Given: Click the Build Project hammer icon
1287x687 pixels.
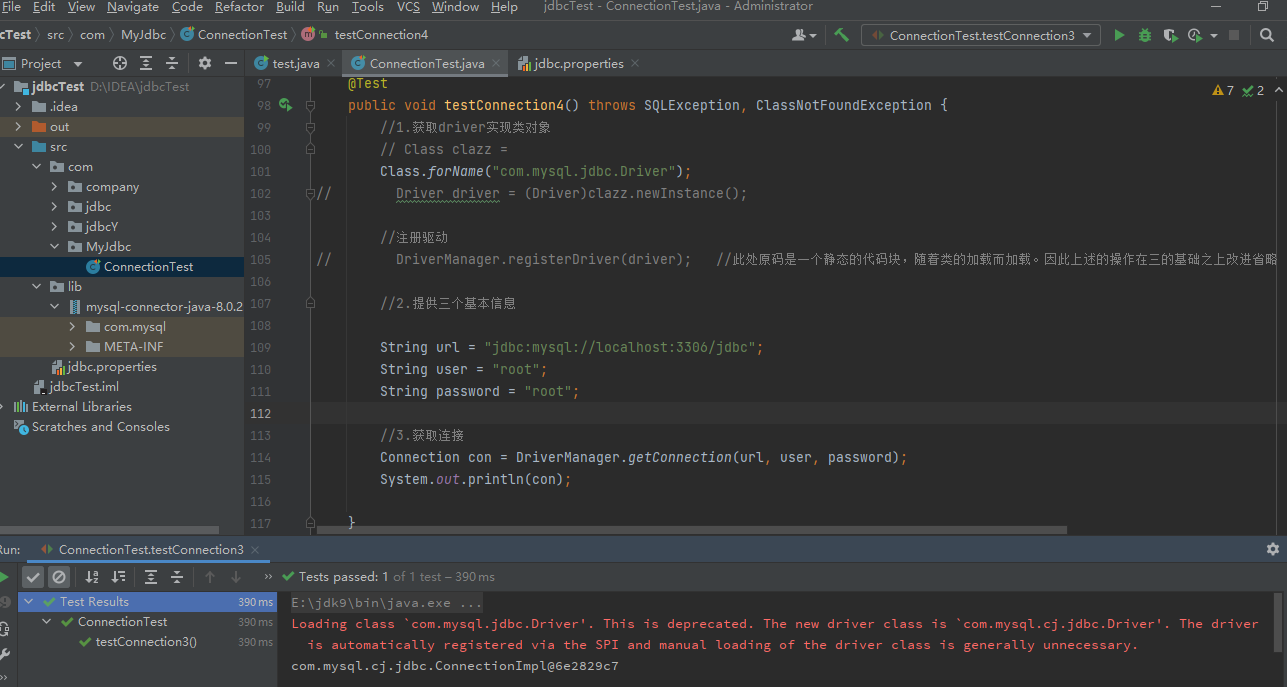Looking at the screenshot, I should 842,35.
